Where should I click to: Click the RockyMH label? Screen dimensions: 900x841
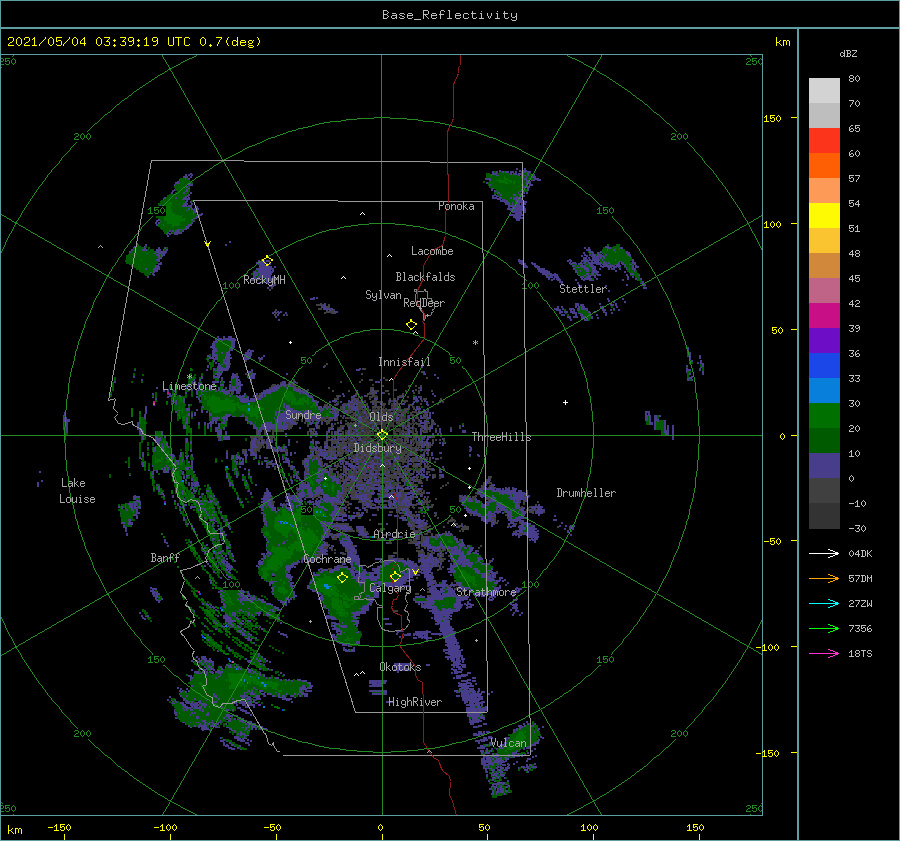coord(264,280)
